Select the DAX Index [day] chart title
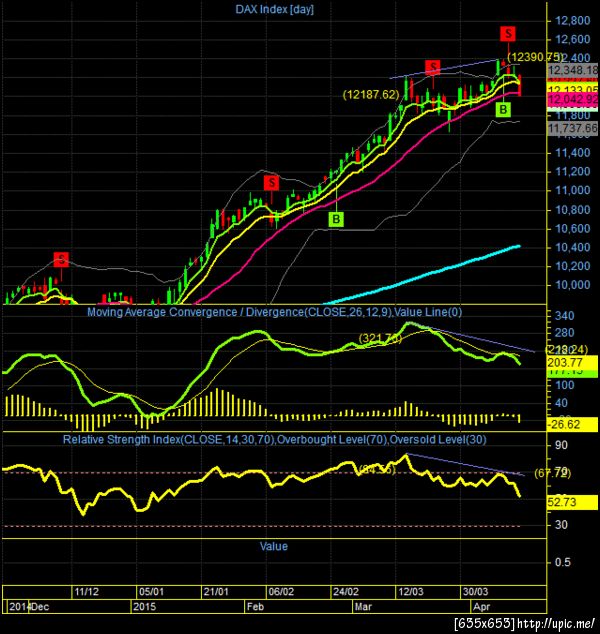This screenshot has height=634, width=600. pyautogui.click(x=275, y=9)
